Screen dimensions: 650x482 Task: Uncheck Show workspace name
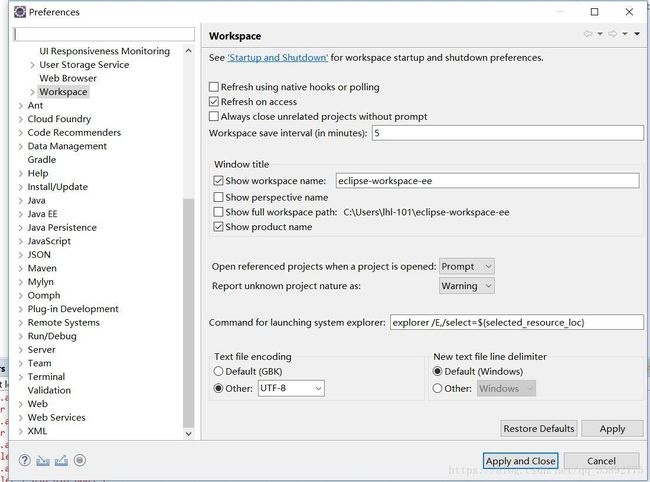coord(218,181)
